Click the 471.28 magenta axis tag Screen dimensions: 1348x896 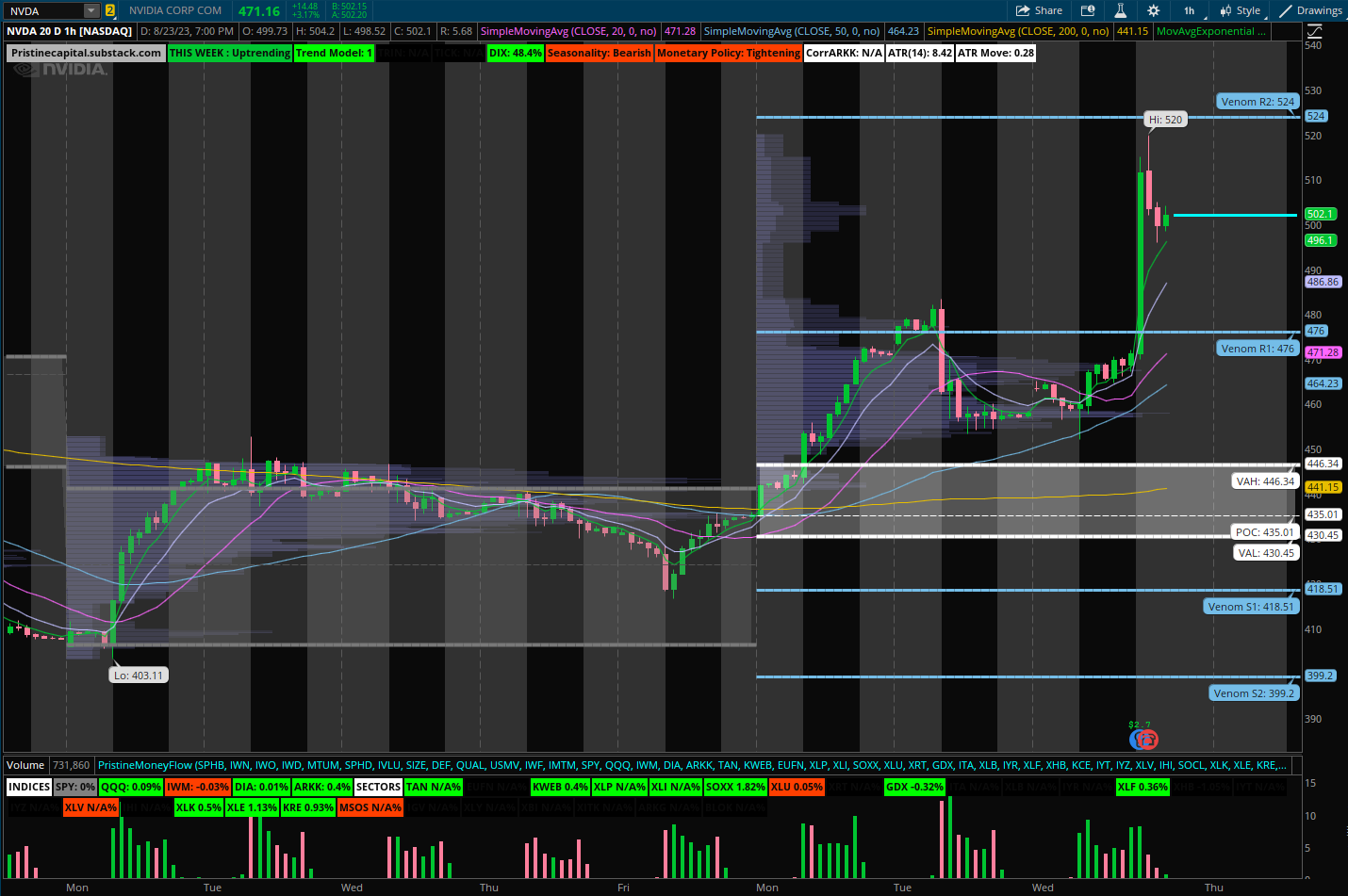tap(1323, 352)
